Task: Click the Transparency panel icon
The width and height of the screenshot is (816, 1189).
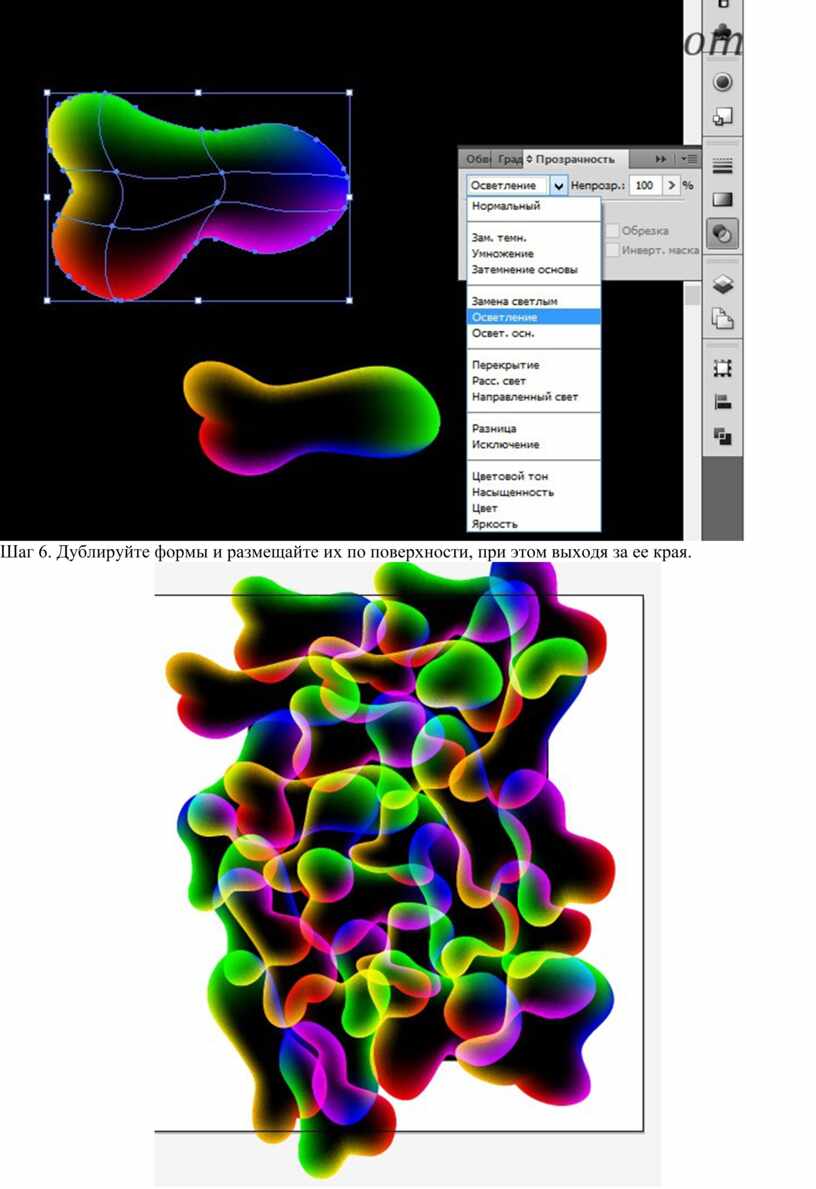Action: pyautogui.click(x=722, y=234)
